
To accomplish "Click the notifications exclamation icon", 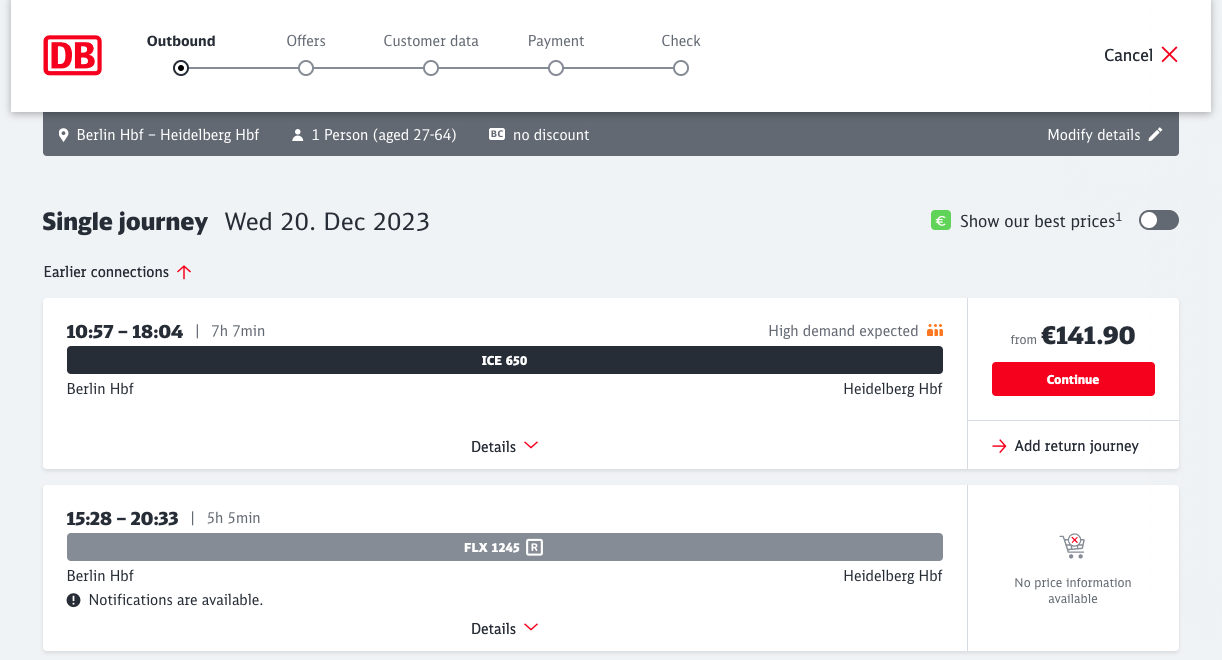I will pyautogui.click(x=74, y=600).
